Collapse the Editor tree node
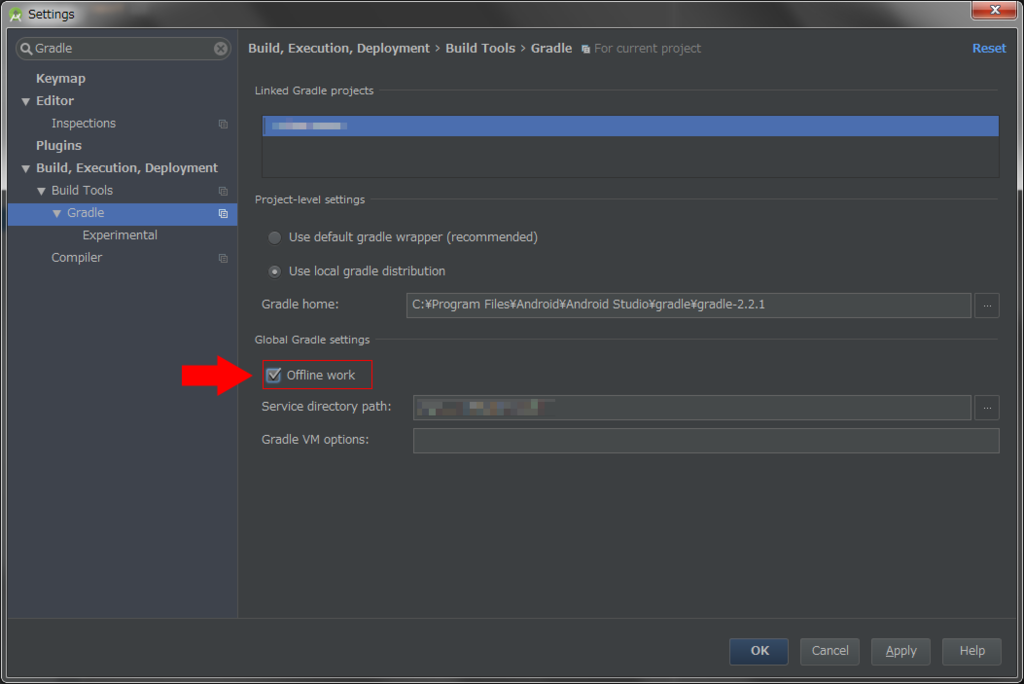This screenshot has width=1024, height=684. click(x=25, y=100)
